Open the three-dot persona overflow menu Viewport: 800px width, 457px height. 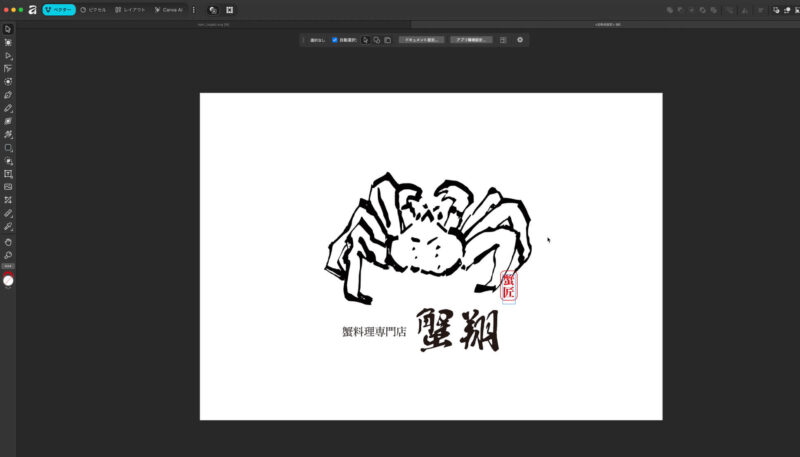(x=194, y=10)
